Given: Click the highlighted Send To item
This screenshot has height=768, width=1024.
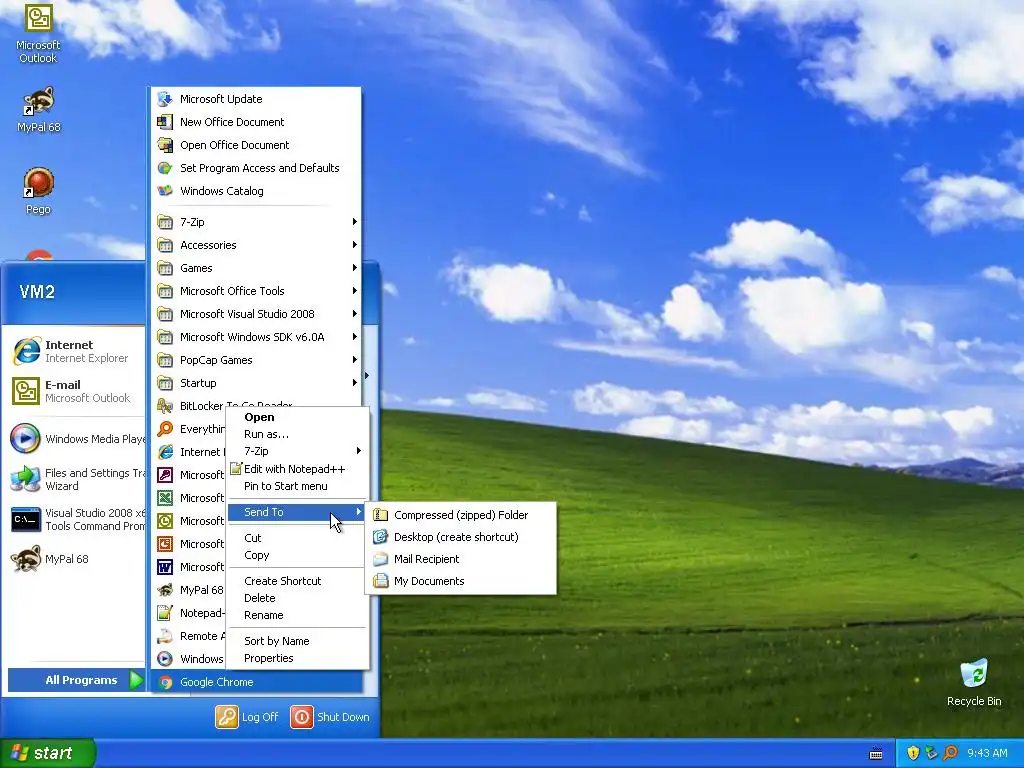Looking at the screenshot, I should click(x=297, y=512).
